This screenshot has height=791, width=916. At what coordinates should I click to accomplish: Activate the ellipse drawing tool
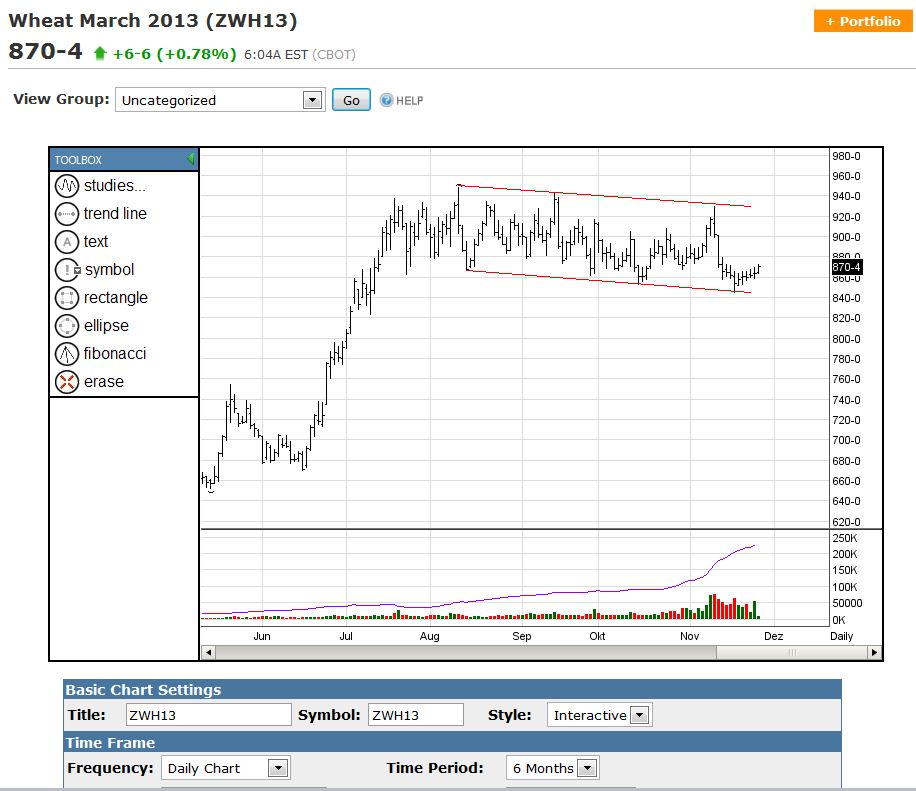[x=92, y=326]
